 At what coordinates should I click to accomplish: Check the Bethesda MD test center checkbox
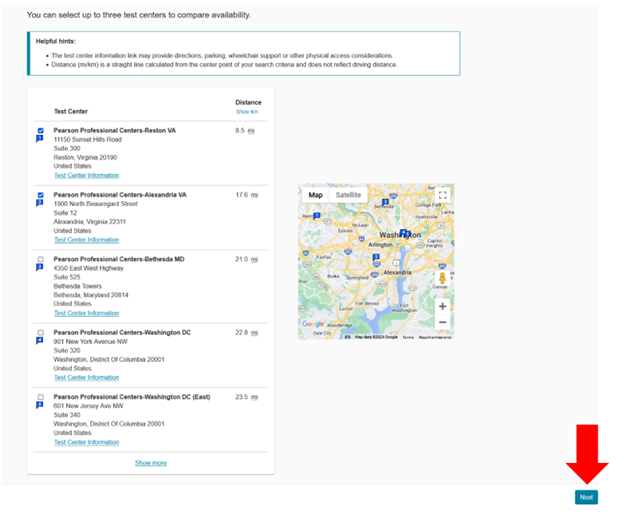click(x=41, y=259)
